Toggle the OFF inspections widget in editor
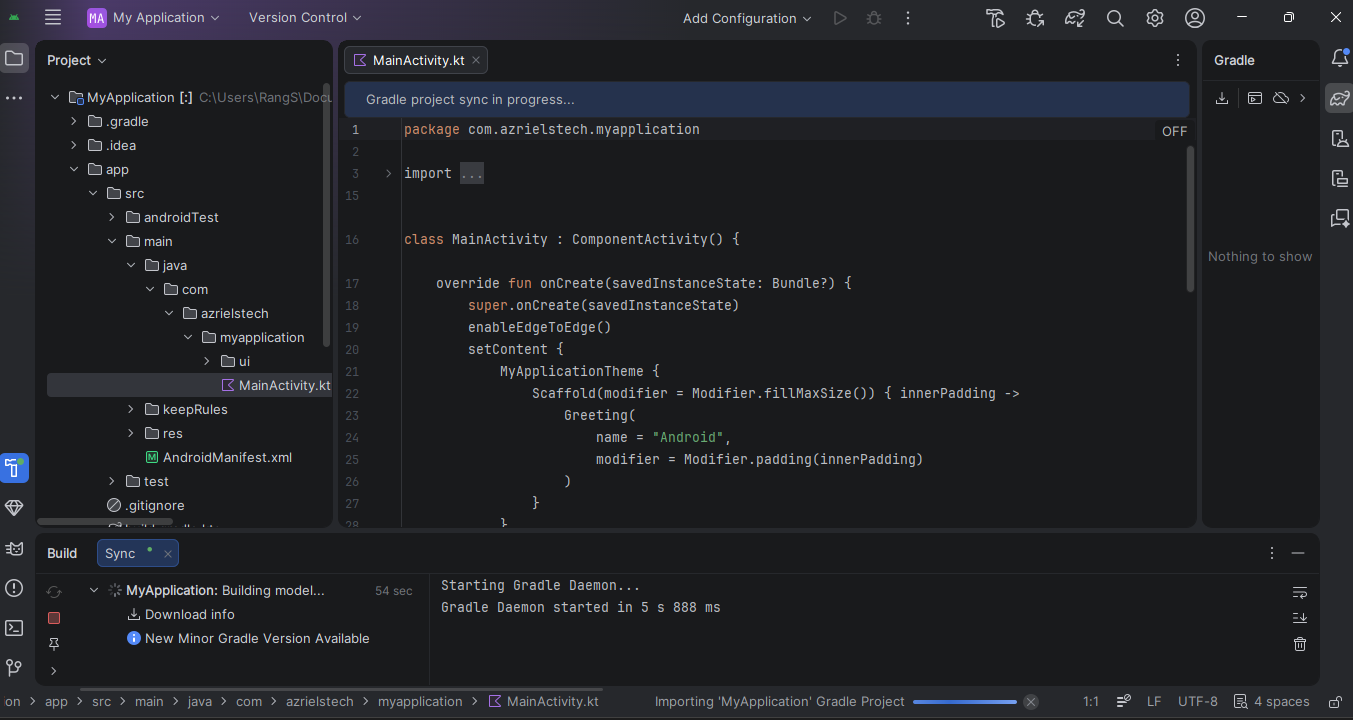The width and height of the screenshot is (1353, 720). tap(1175, 131)
